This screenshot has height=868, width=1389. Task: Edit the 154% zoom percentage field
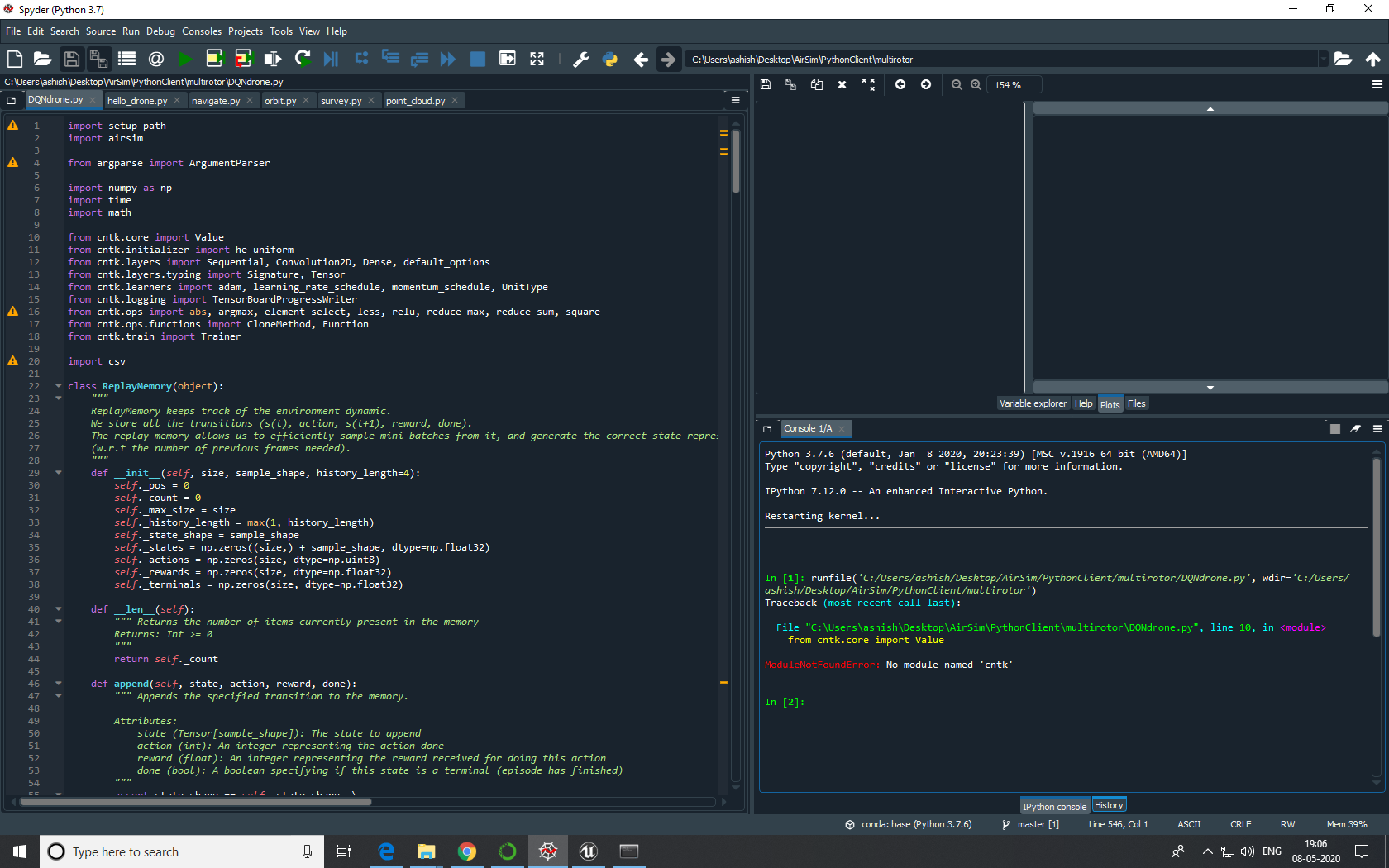1014,84
